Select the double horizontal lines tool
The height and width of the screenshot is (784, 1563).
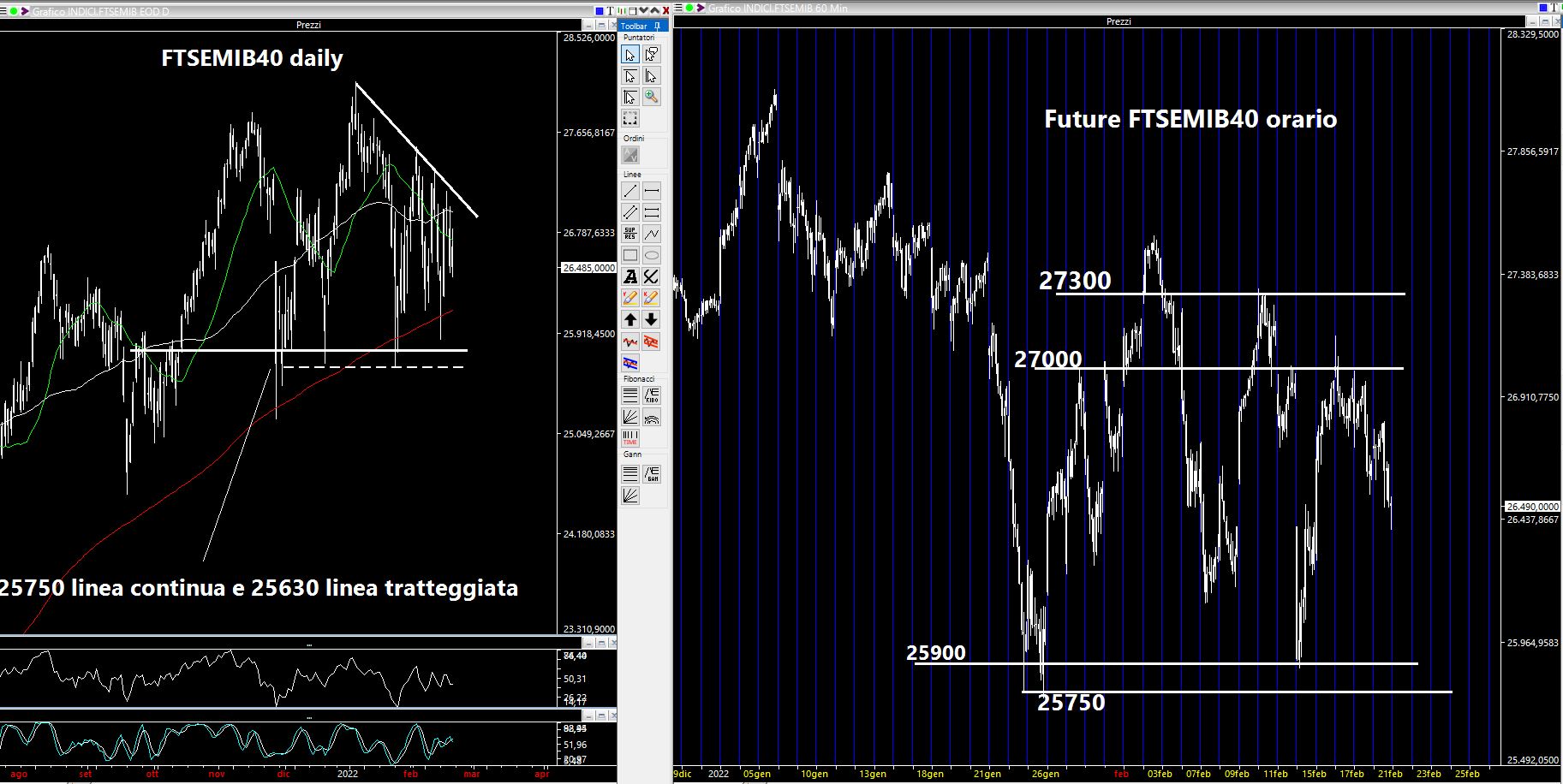tap(652, 212)
